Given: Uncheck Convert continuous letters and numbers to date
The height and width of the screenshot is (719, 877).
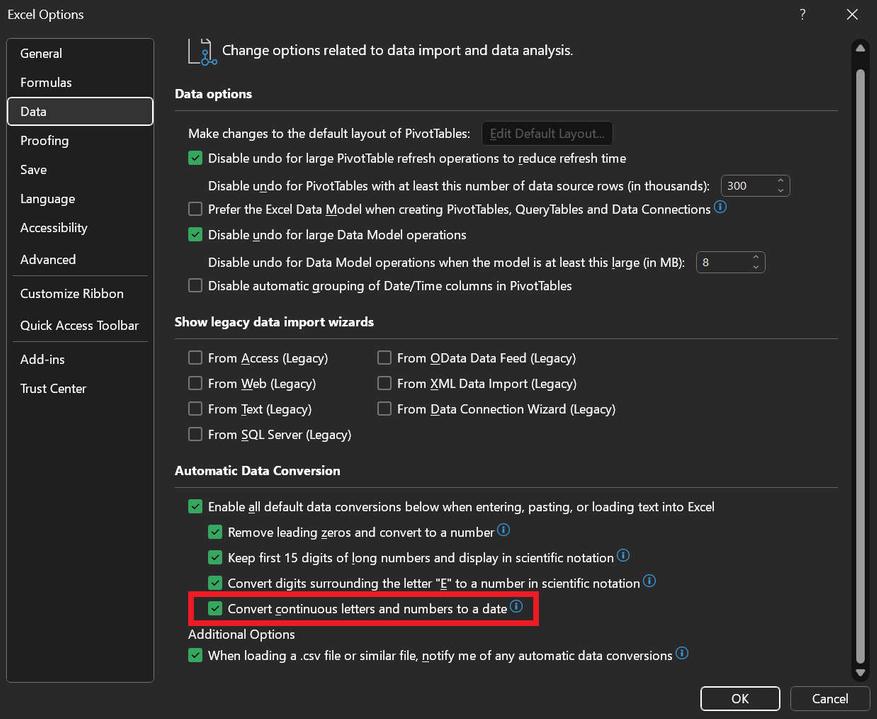Looking at the screenshot, I should tap(215, 608).
